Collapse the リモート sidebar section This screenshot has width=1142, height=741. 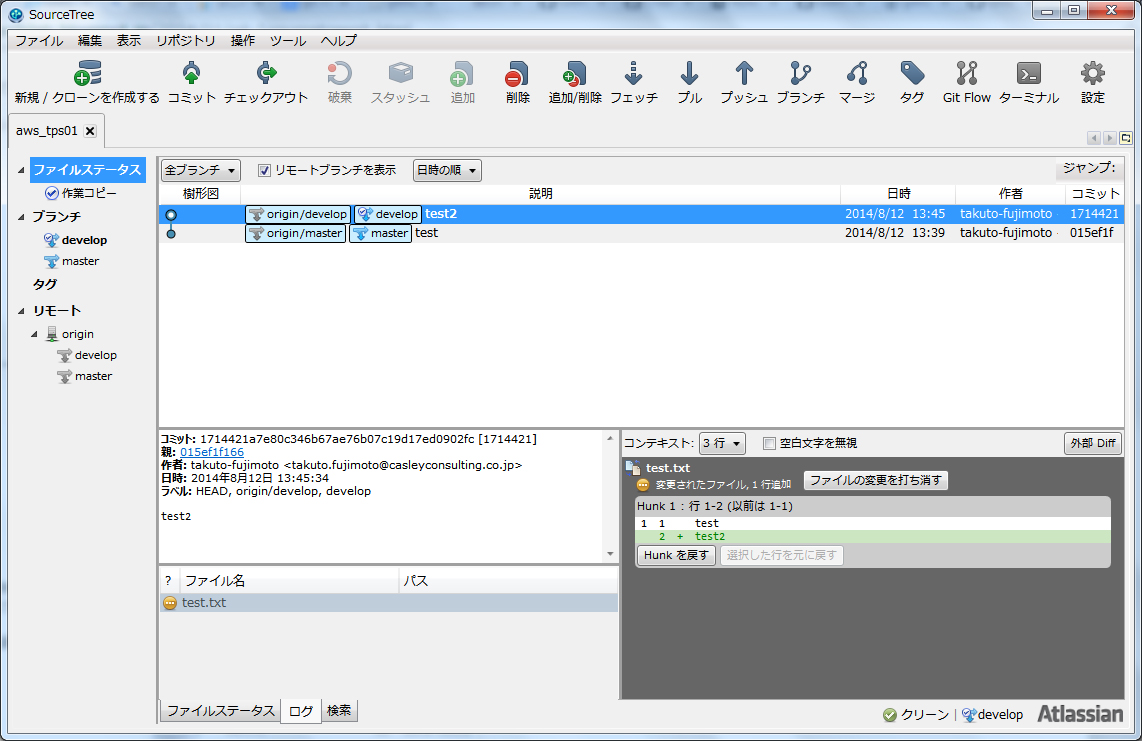[21, 310]
